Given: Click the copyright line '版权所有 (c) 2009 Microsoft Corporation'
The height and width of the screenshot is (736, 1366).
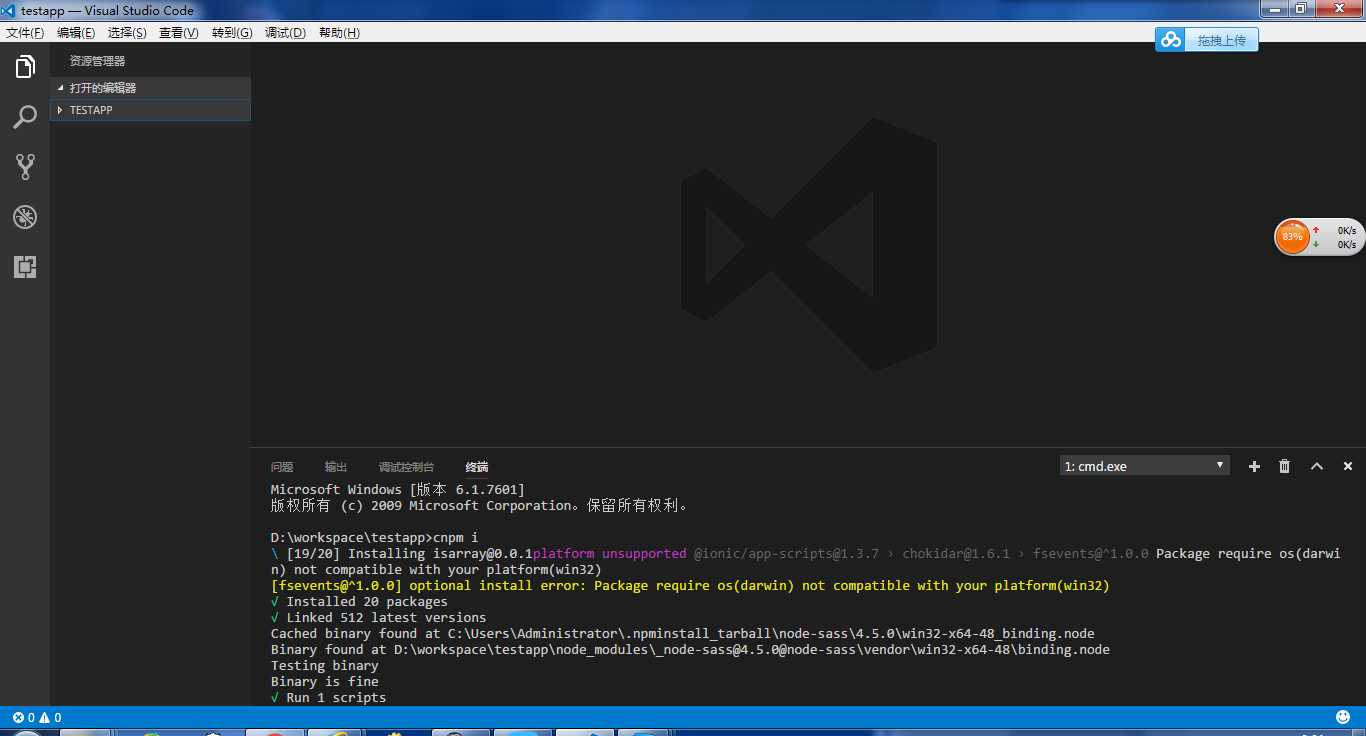Looking at the screenshot, I should click(x=480, y=505).
